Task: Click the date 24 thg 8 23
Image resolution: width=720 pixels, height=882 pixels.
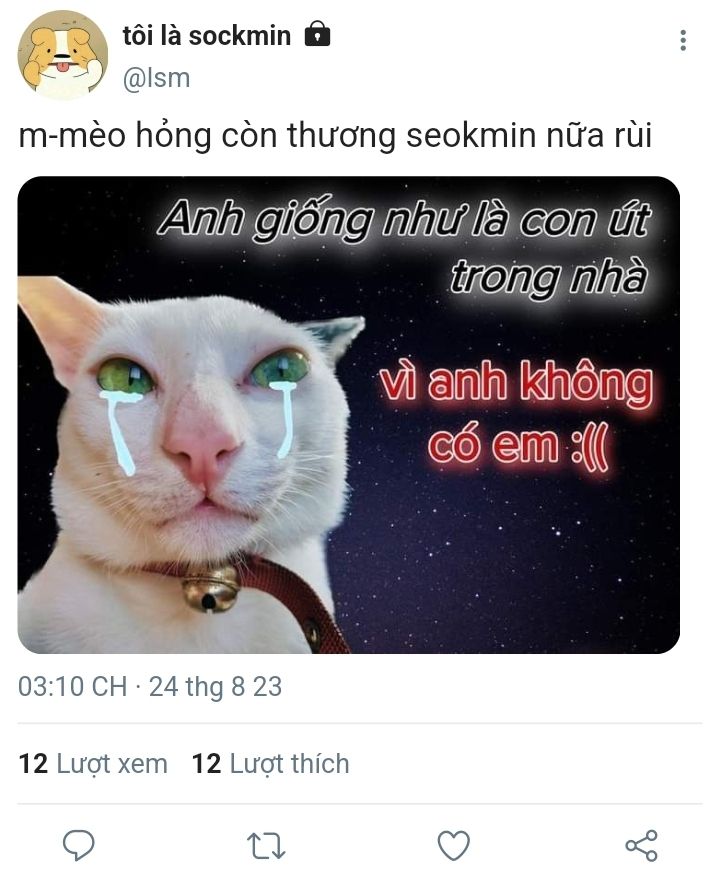Action: coord(215,686)
